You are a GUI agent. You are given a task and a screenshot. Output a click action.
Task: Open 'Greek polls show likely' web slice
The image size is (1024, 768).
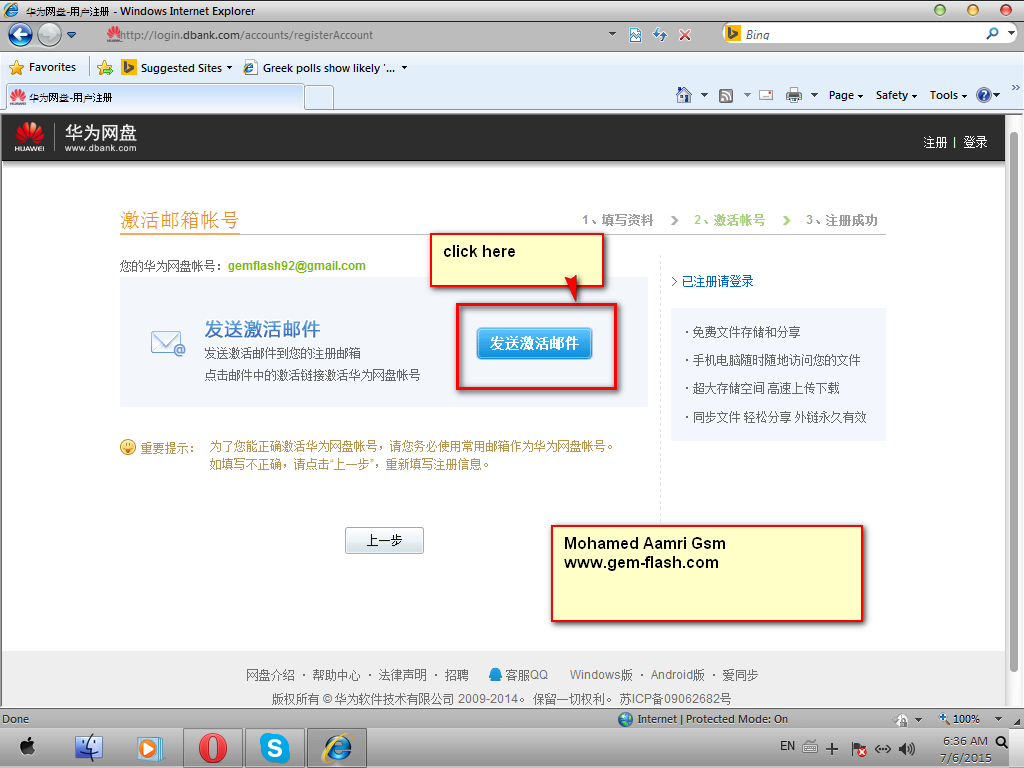[x=325, y=68]
